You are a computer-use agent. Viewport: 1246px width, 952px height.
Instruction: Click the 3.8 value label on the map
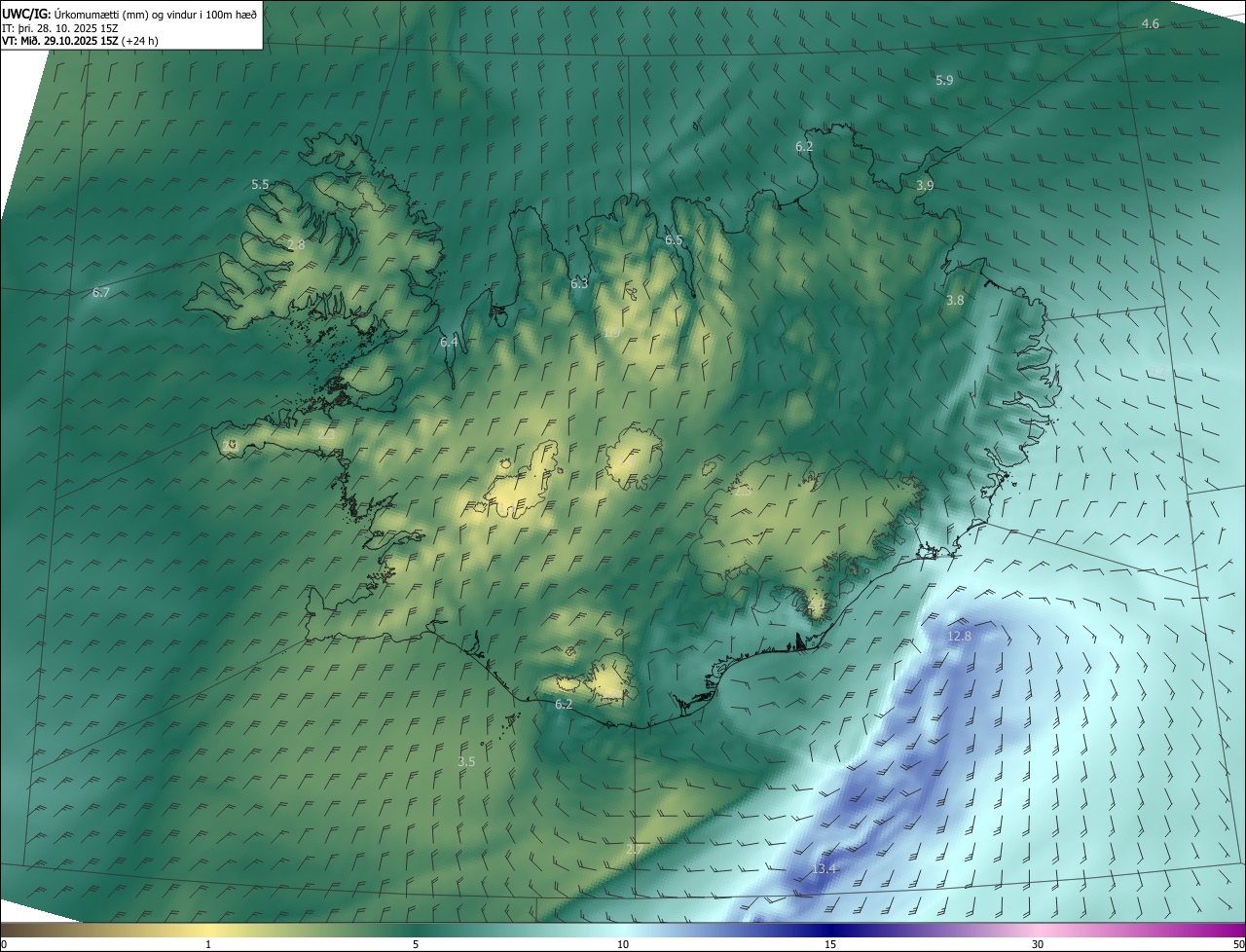[955, 300]
